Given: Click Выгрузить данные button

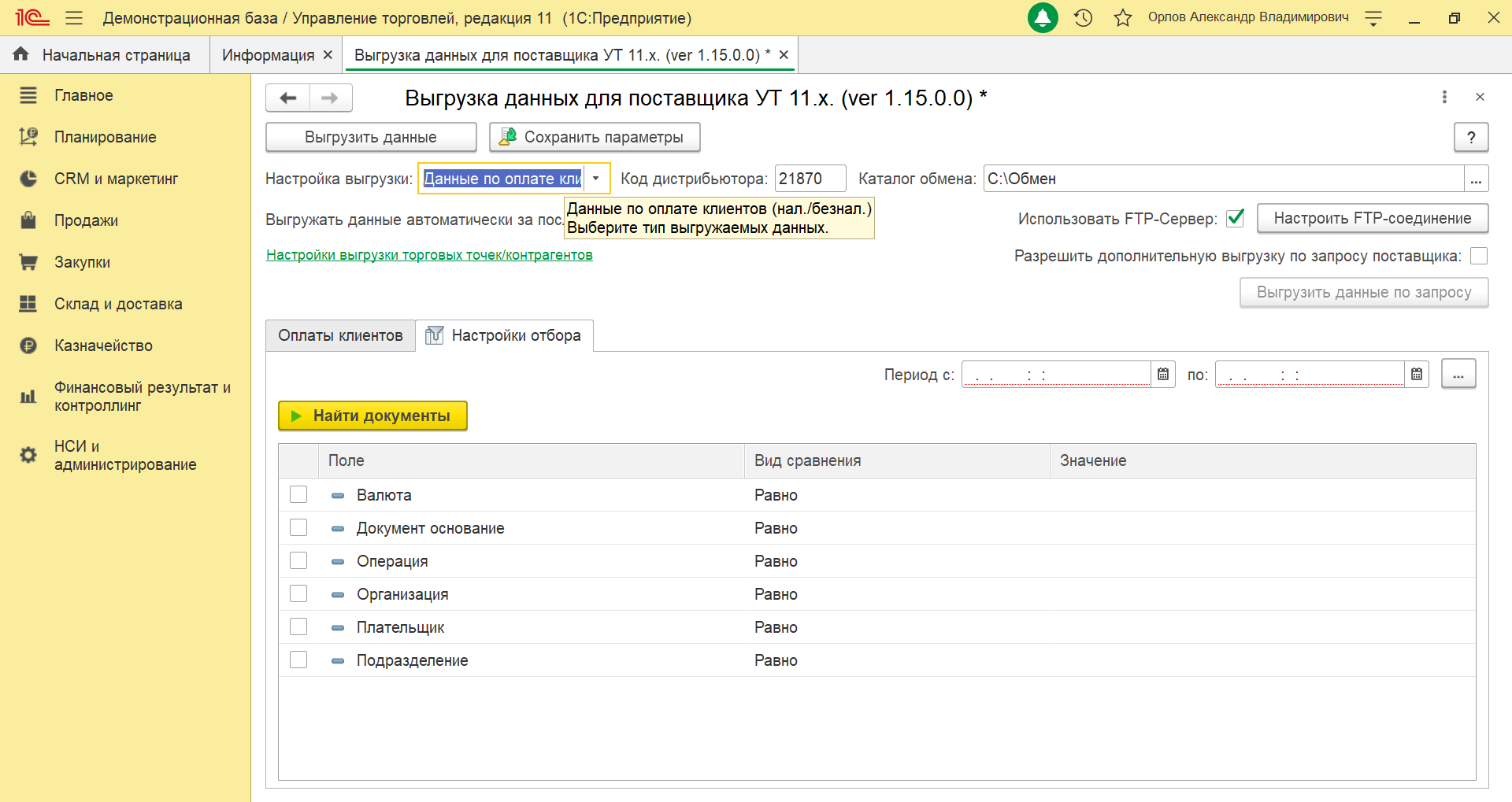Looking at the screenshot, I should pyautogui.click(x=371, y=137).
